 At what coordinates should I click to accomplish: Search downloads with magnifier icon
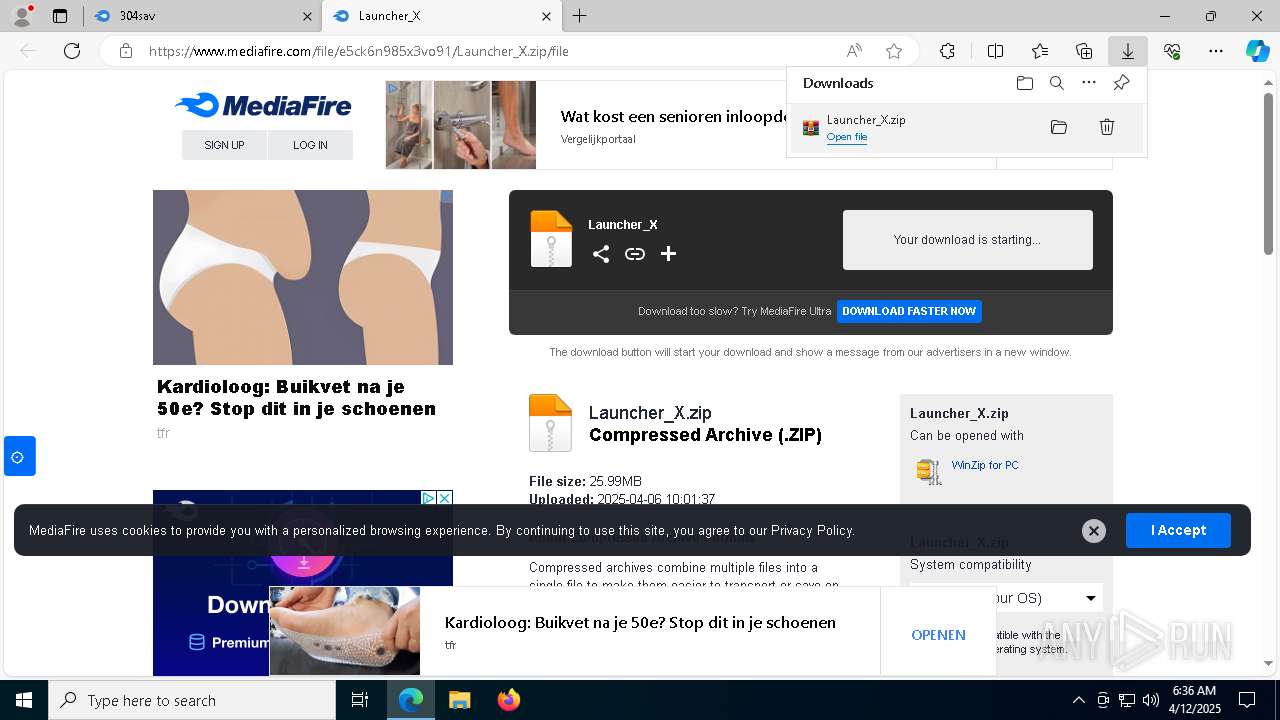(1057, 83)
